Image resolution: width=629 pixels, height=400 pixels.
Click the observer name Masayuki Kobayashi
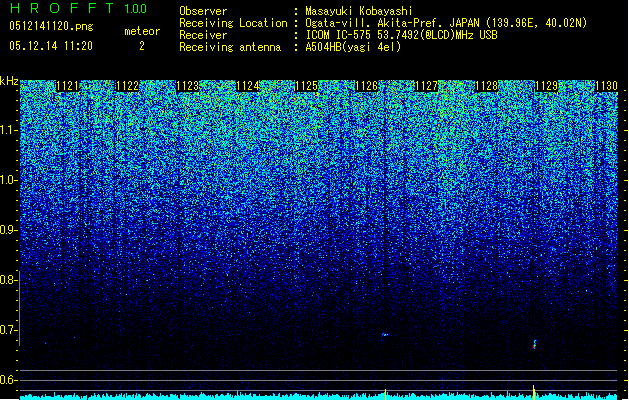tap(359, 11)
